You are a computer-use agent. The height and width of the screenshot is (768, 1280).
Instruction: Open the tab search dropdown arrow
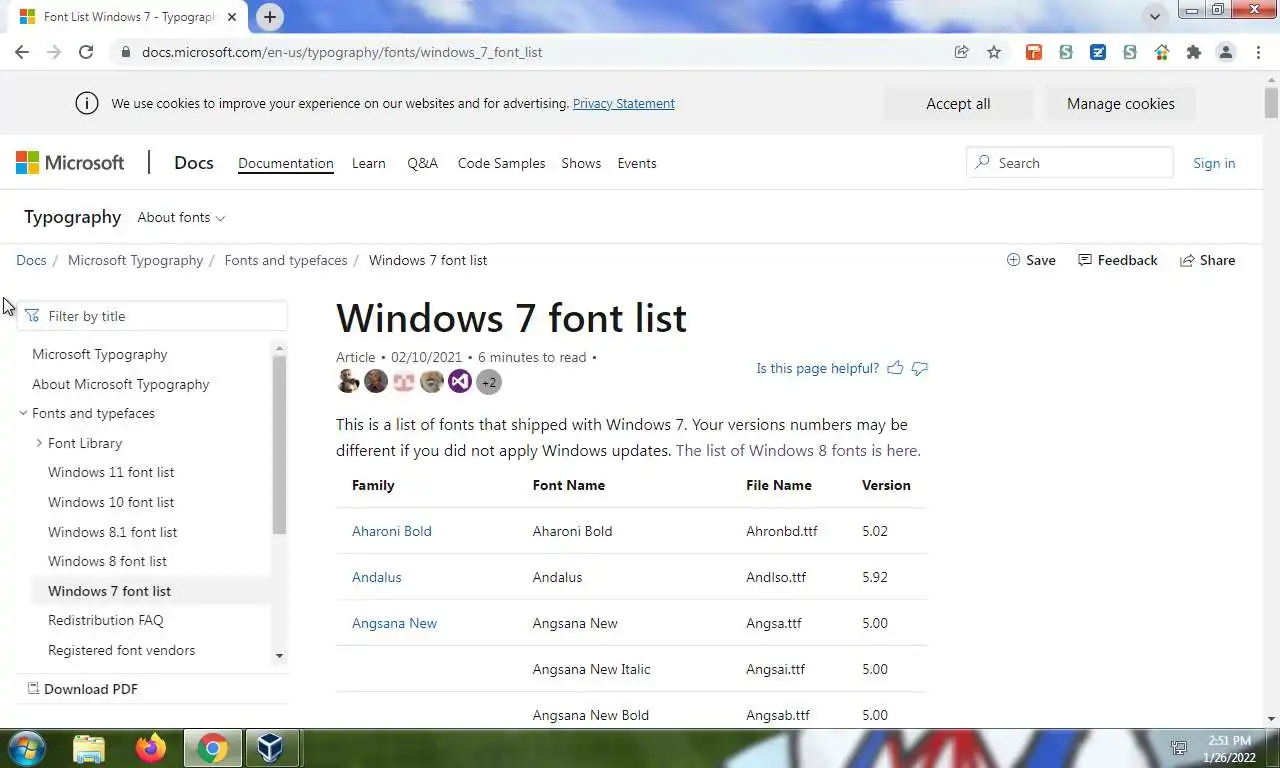click(1154, 16)
